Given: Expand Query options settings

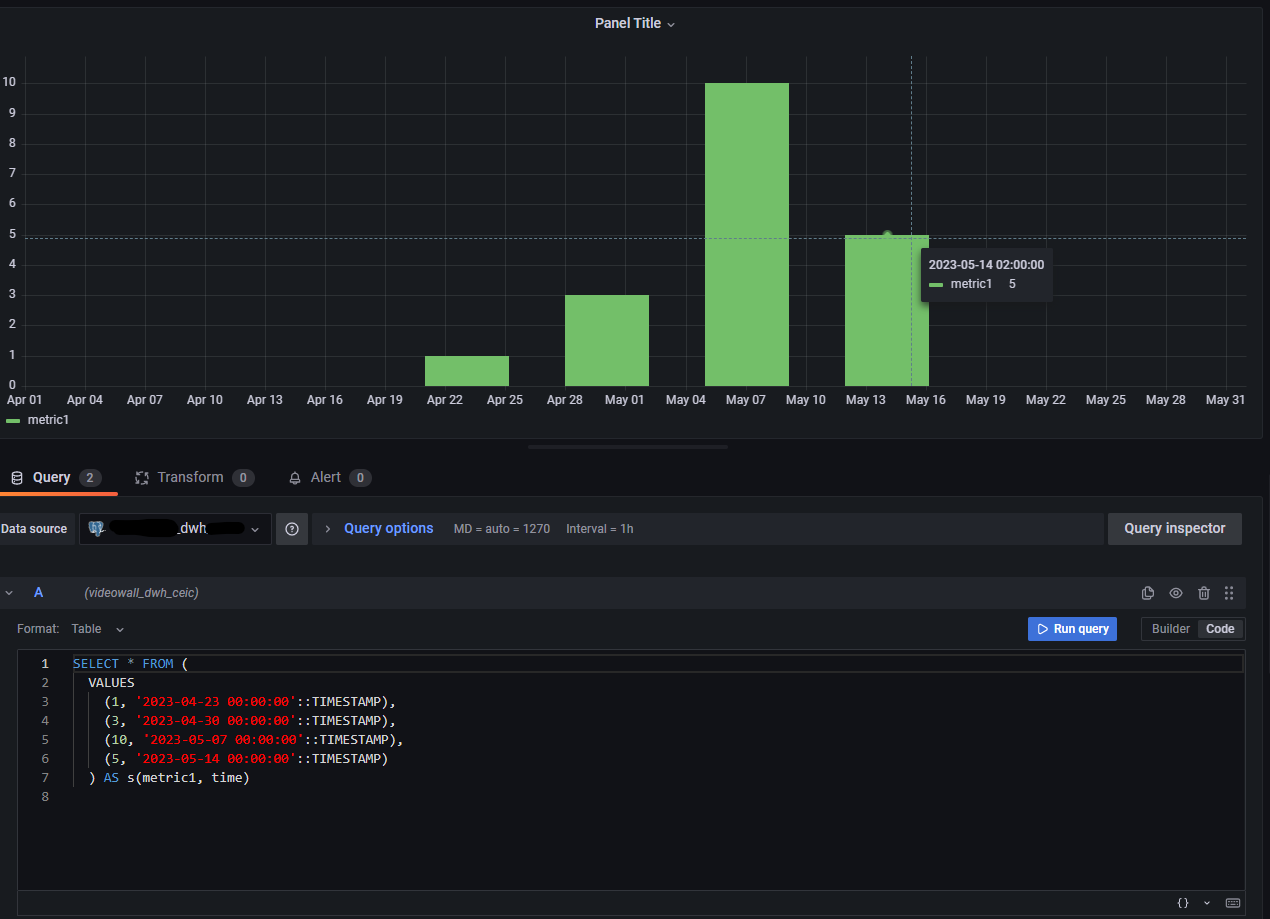Looking at the screenshot, I should pyautogui.click(x=388, y=528).
